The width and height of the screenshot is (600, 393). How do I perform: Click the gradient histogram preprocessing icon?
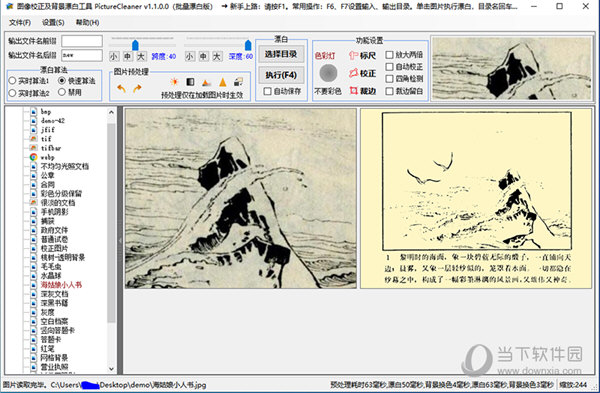click(x=206, y=82)
